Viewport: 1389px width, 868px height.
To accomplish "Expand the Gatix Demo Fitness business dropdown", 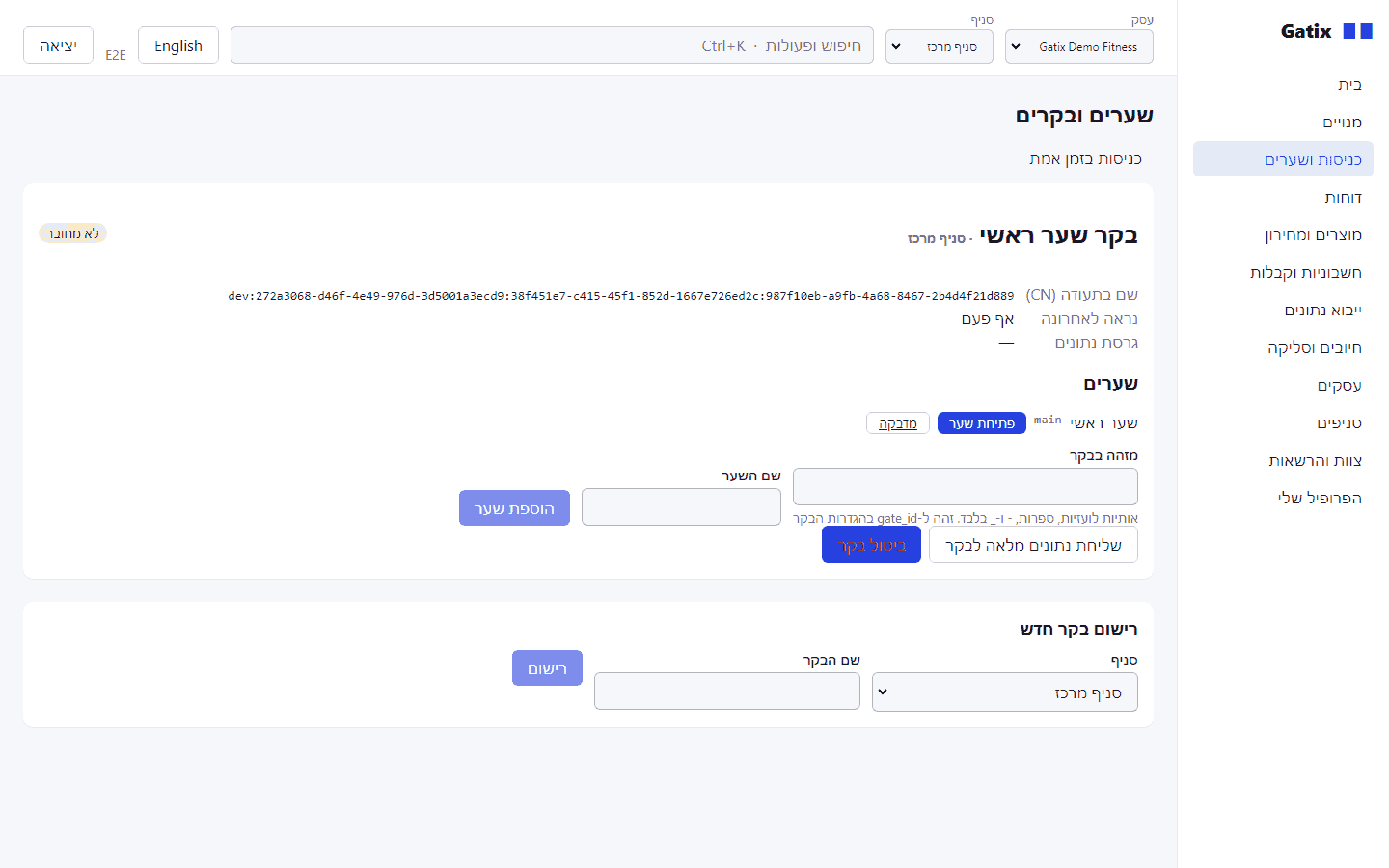I will (x=1079, y=46).
